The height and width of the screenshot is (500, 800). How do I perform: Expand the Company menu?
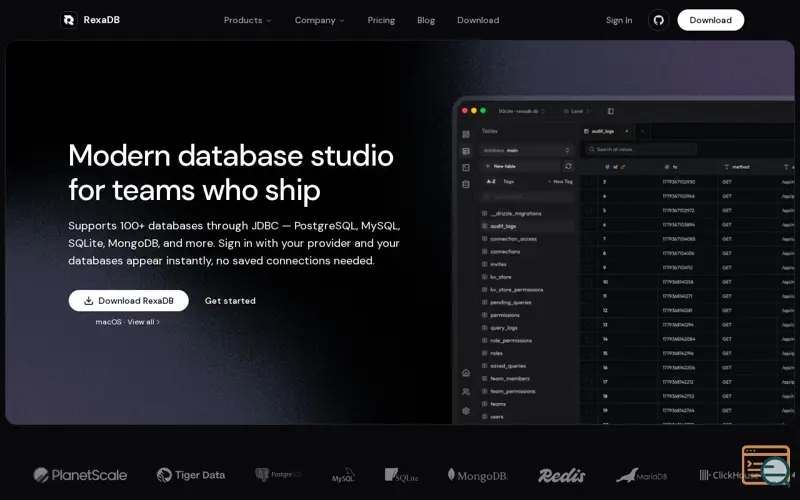pos(319,20)
